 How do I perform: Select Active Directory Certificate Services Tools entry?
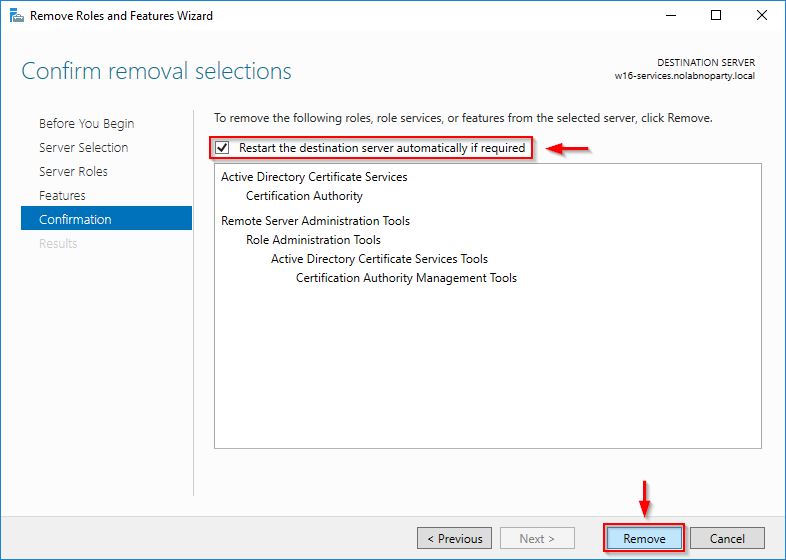tap(379, 259)
